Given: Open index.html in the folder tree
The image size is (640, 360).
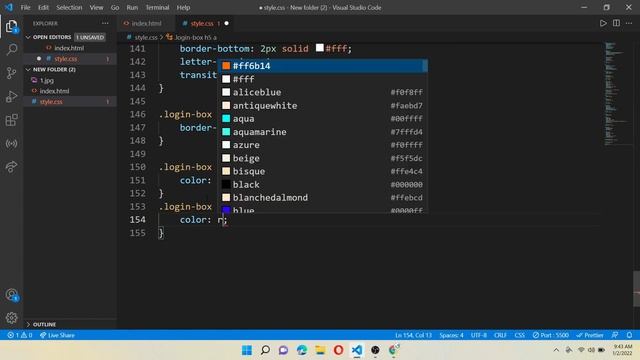Looking at the screenshot, I should click(x=70, y=91).
